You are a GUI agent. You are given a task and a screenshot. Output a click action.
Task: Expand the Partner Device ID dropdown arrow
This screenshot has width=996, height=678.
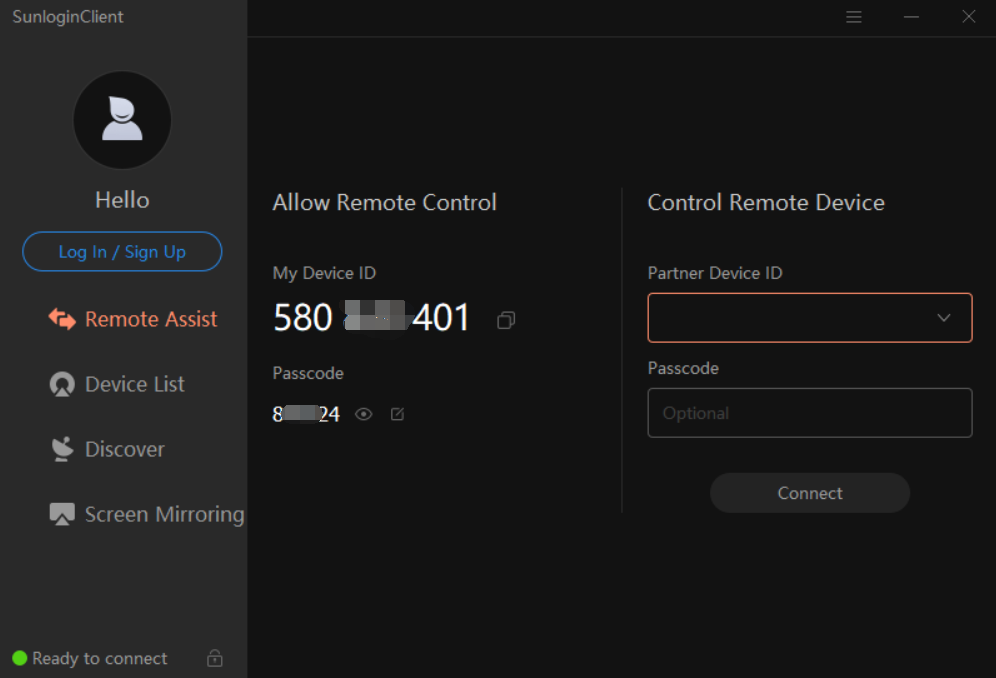click(943, 318)
